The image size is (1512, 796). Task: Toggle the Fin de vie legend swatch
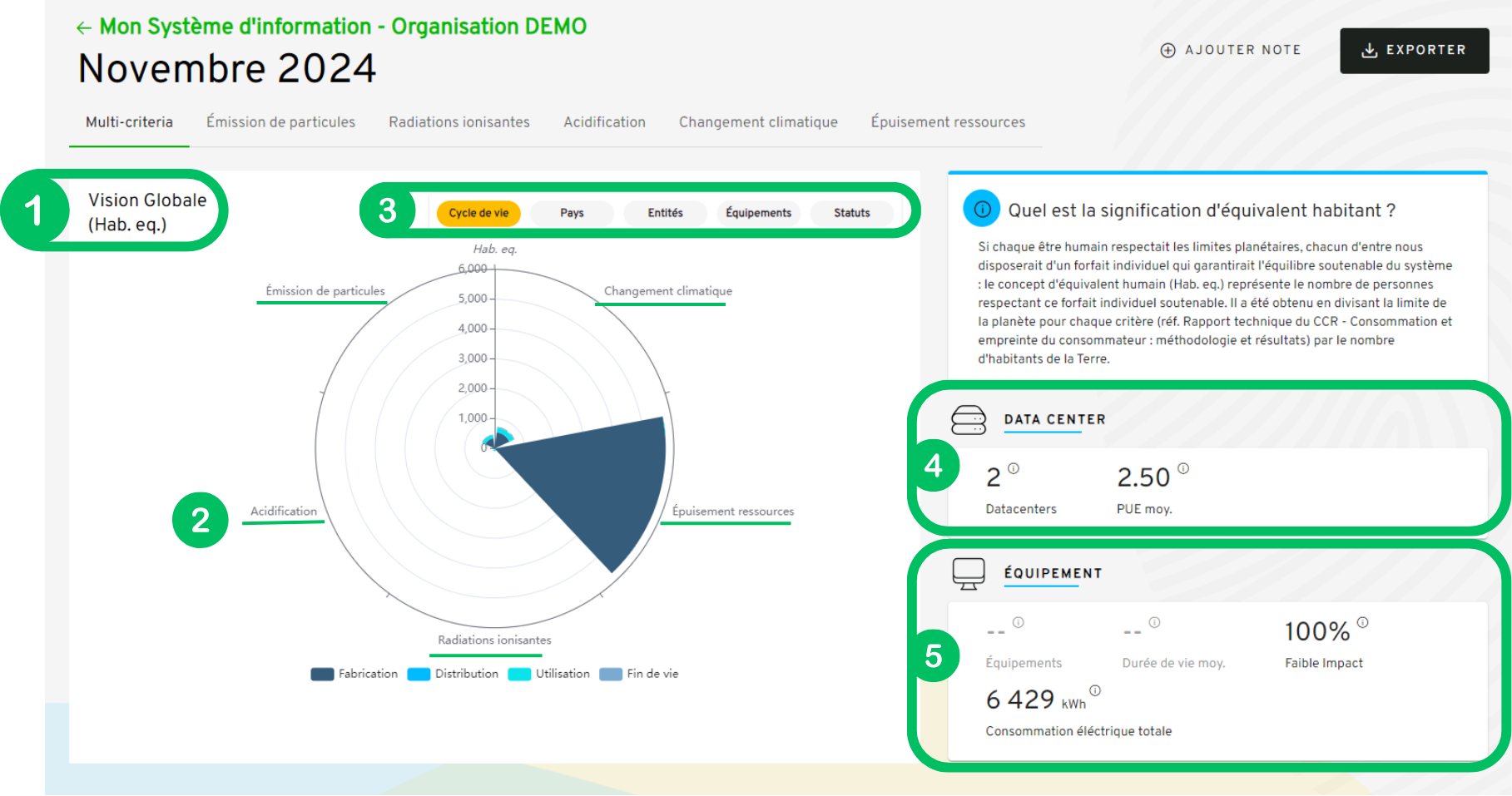(x=611, y=674)
